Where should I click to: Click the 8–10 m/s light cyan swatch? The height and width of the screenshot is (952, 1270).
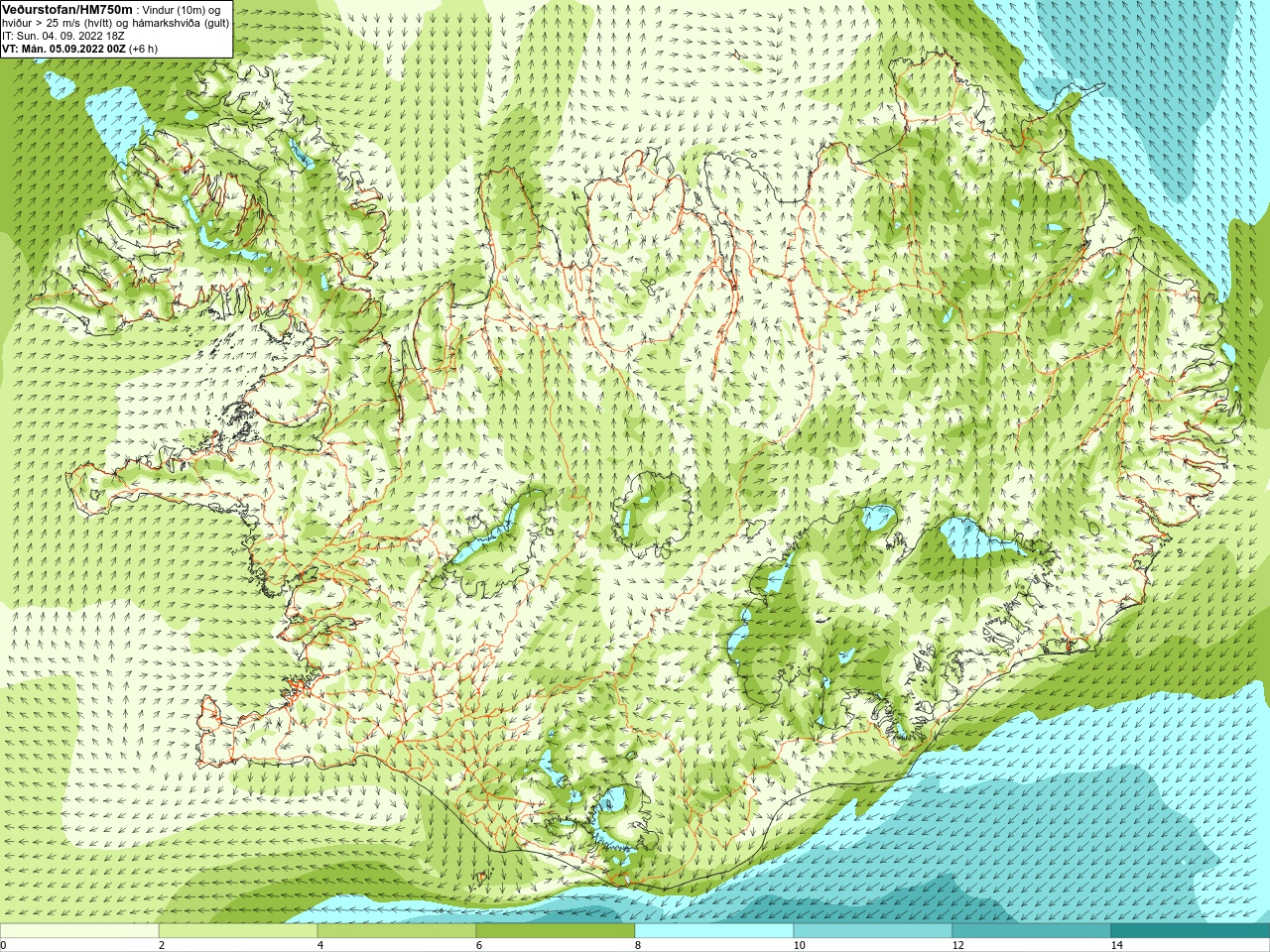pos(714,931)
